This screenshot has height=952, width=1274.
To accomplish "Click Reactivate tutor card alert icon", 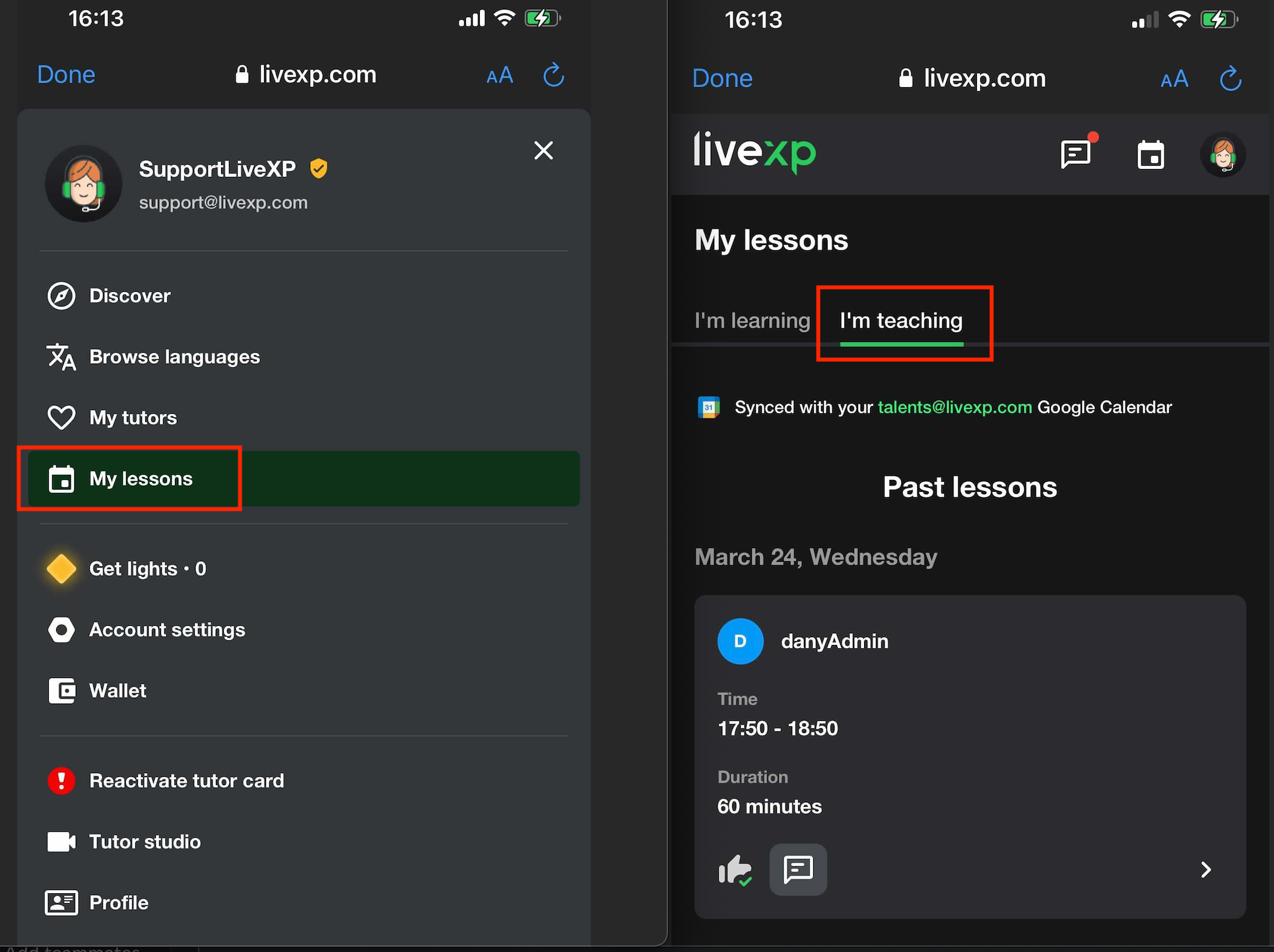I will point(61,781).
